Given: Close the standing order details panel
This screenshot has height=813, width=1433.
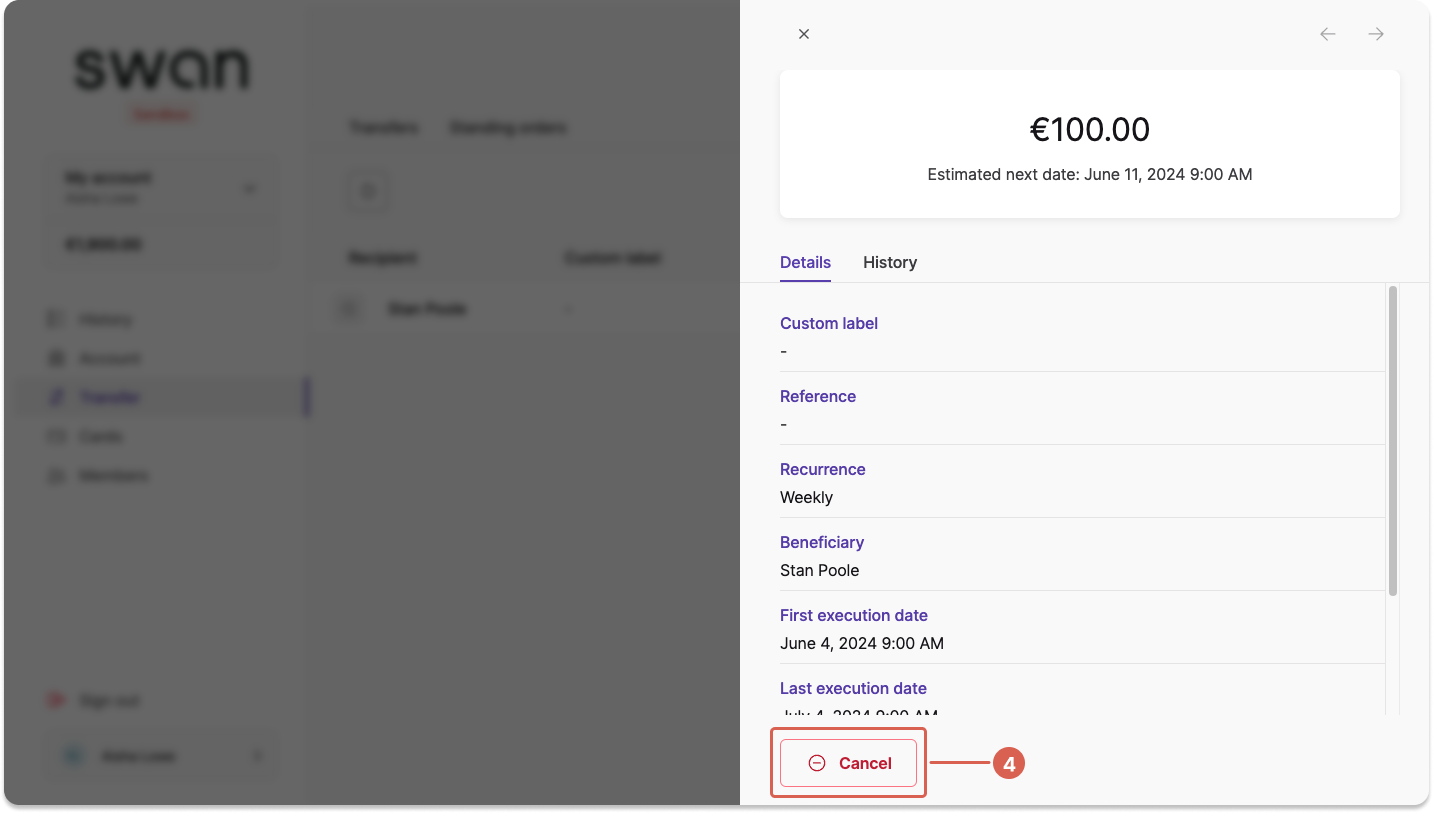Looking at the screenshot, I should click(804, 34).
